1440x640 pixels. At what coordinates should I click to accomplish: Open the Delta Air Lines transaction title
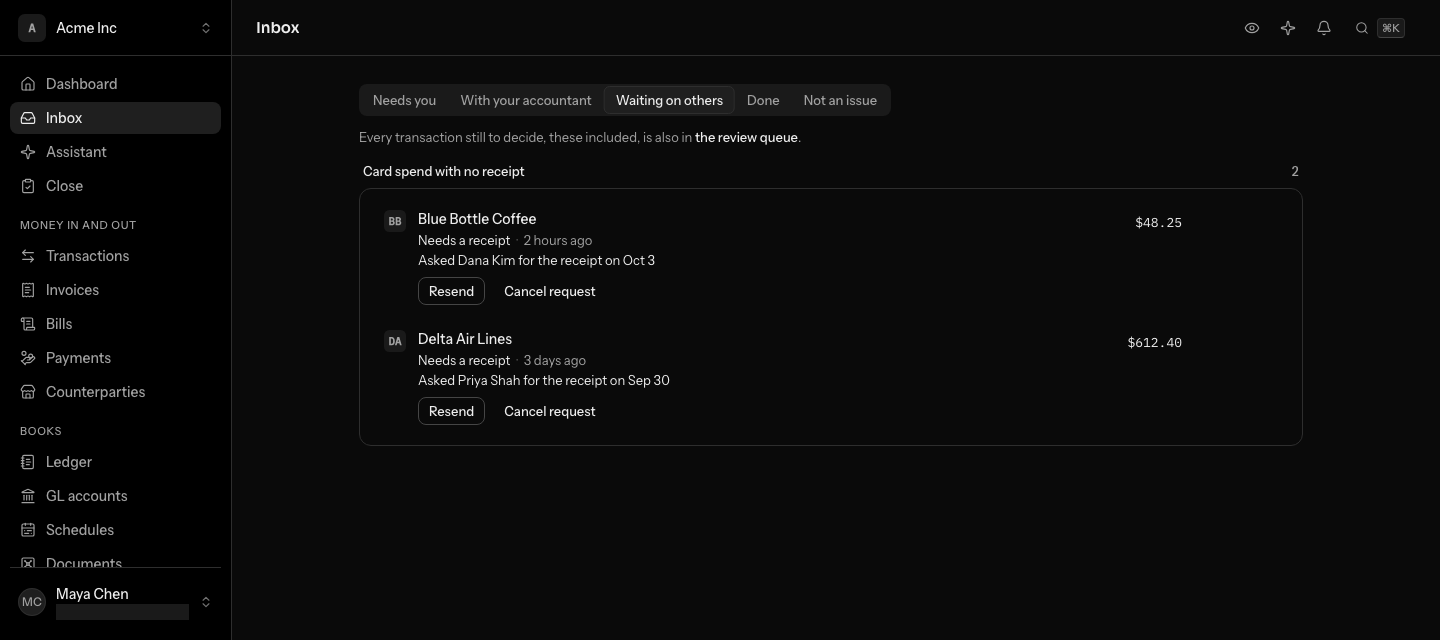pos(465,339)
